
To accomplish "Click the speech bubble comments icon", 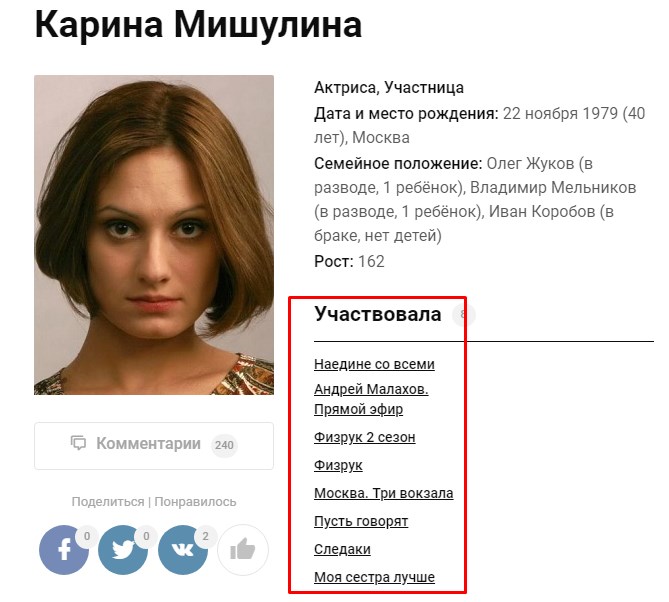I will point(78,443).
